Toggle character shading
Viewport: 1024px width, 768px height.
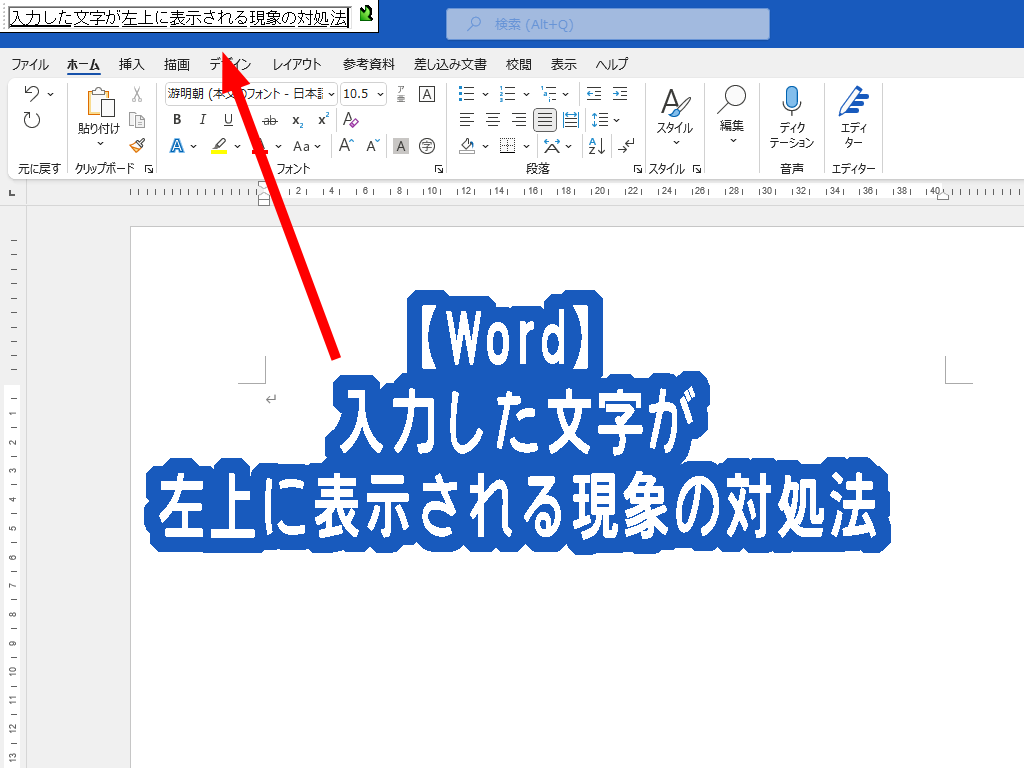tap(401, 146)
